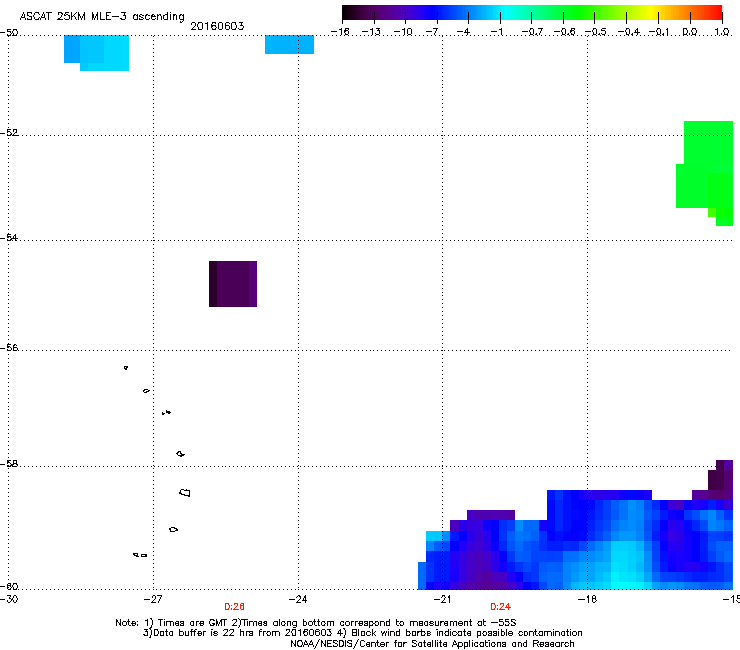Click the -21 longitude axis label
The image size is (740, 650).
click(x=442, y=599)
